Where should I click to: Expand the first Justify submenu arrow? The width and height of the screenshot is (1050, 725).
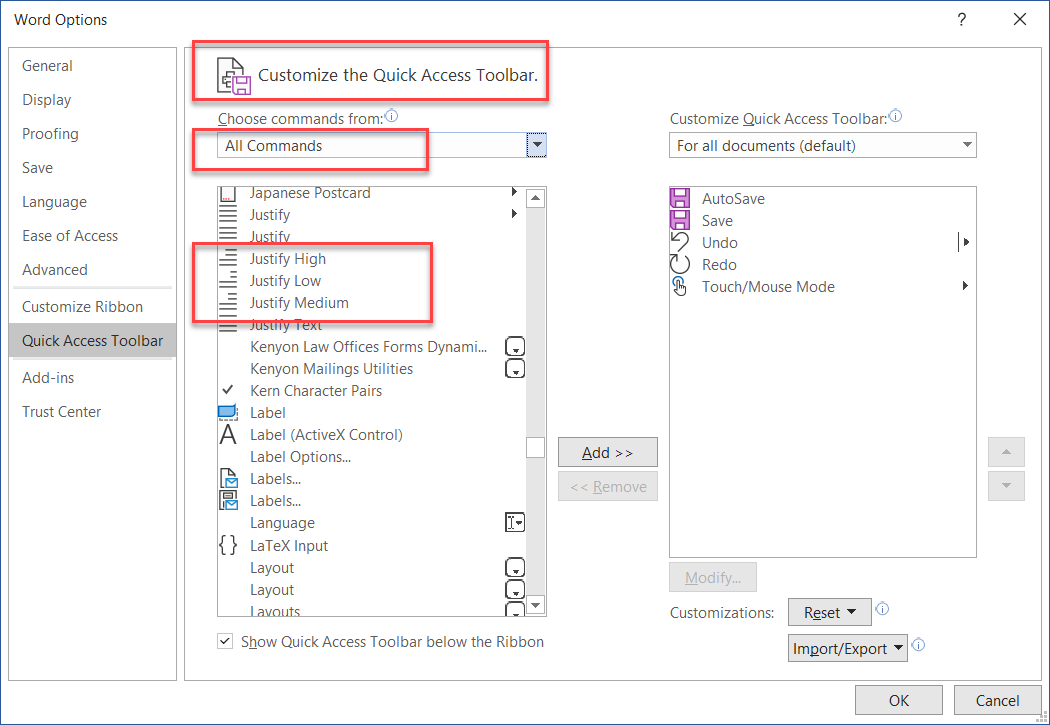[x=514, y=214]
